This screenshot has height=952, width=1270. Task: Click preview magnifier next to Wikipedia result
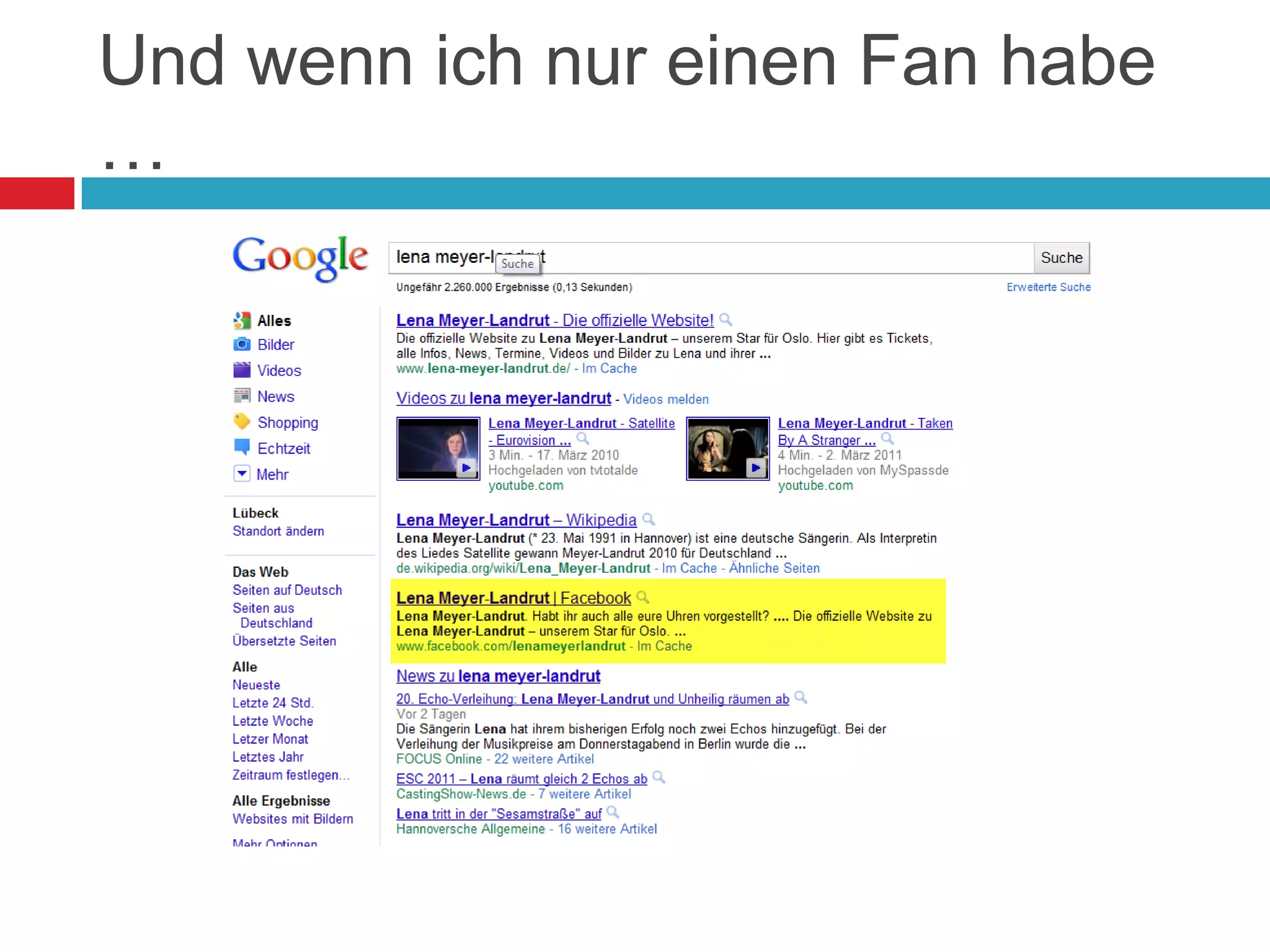(649, 519)
